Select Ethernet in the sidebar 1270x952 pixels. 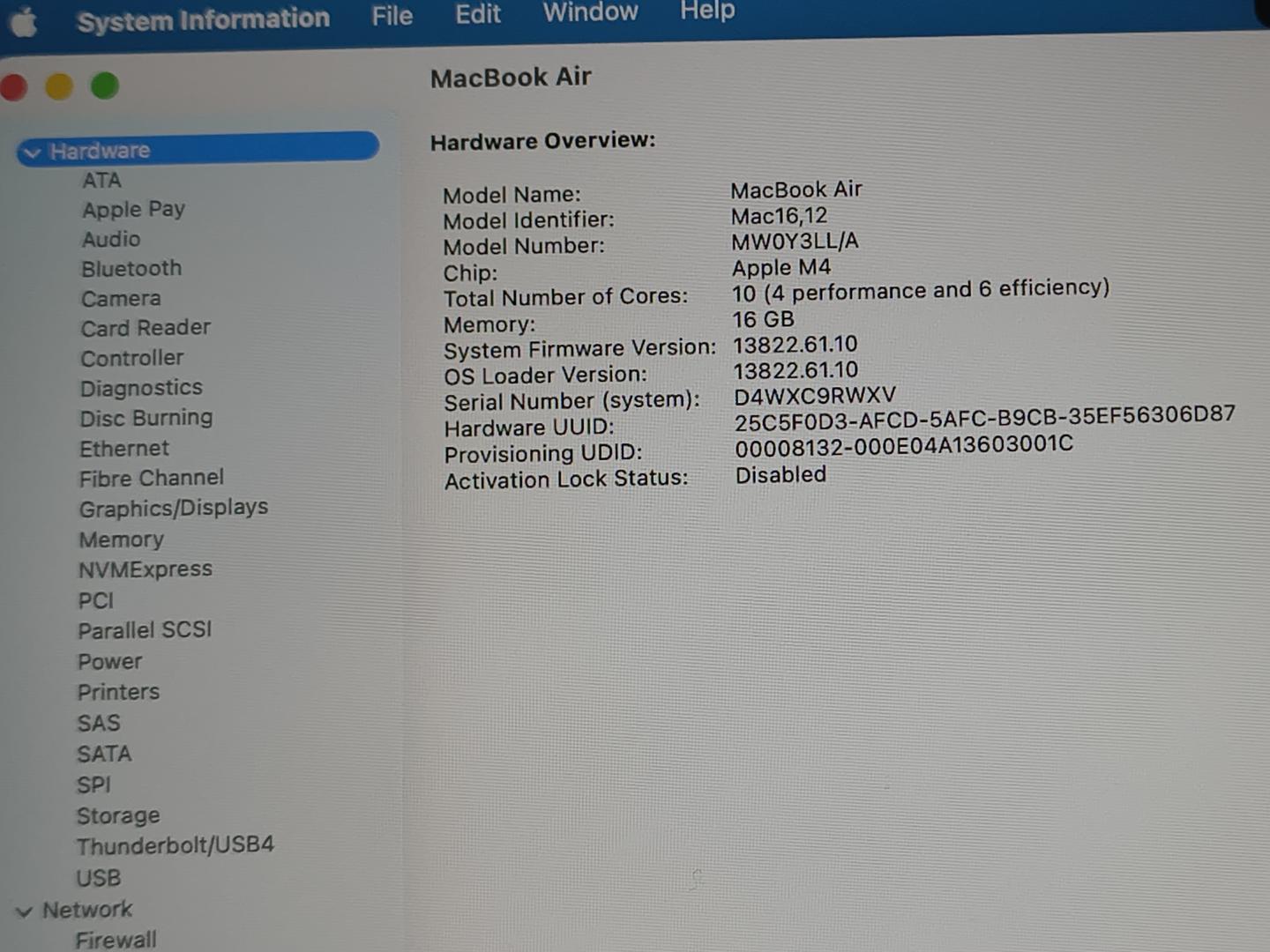[124, 449]
